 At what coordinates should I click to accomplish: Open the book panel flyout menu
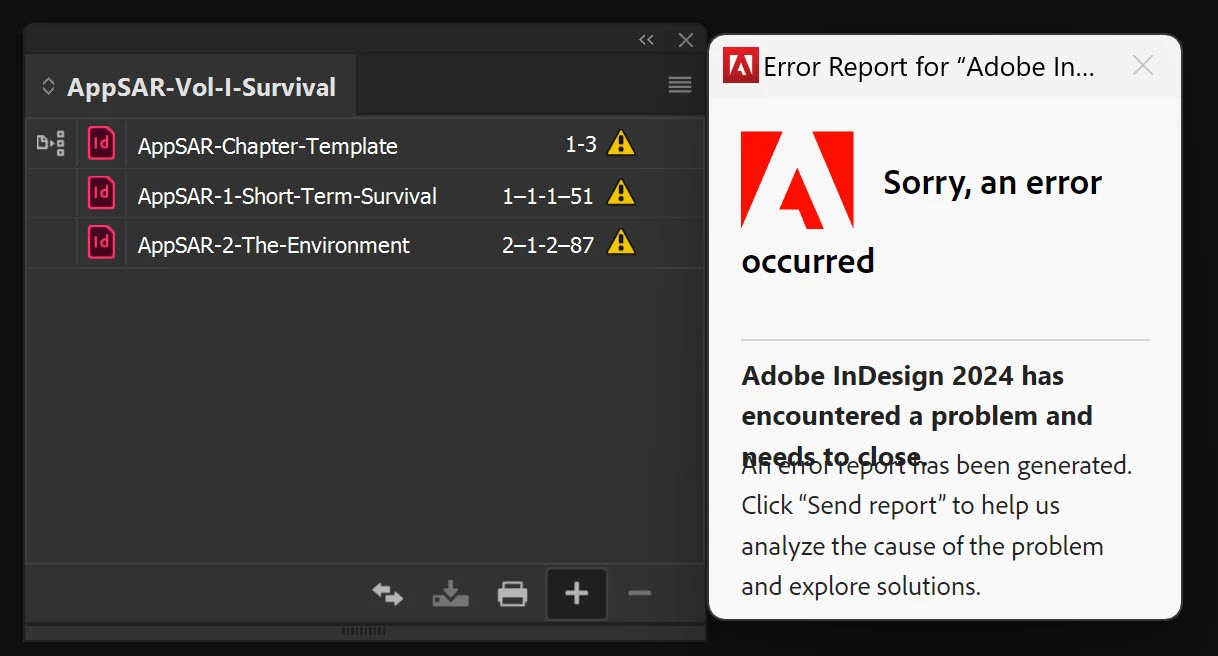coord(680,85)
